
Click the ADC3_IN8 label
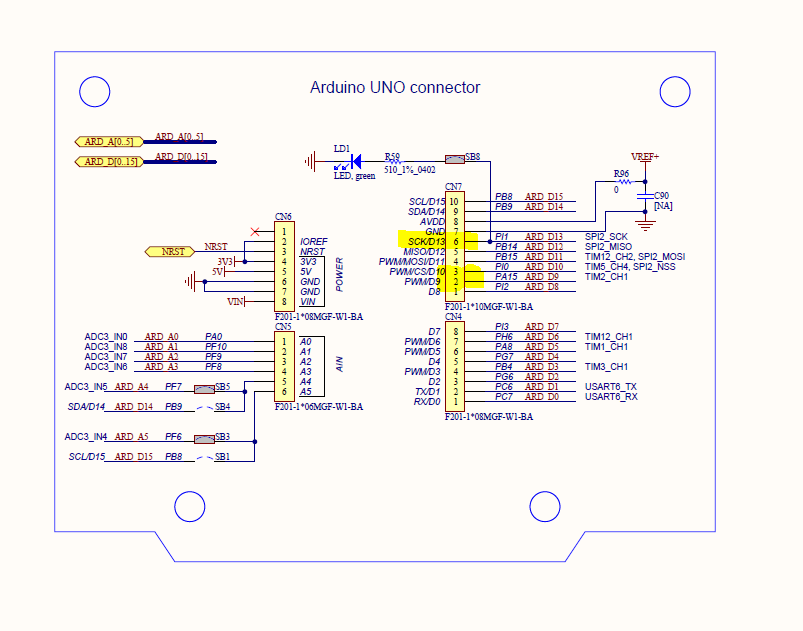105,347
